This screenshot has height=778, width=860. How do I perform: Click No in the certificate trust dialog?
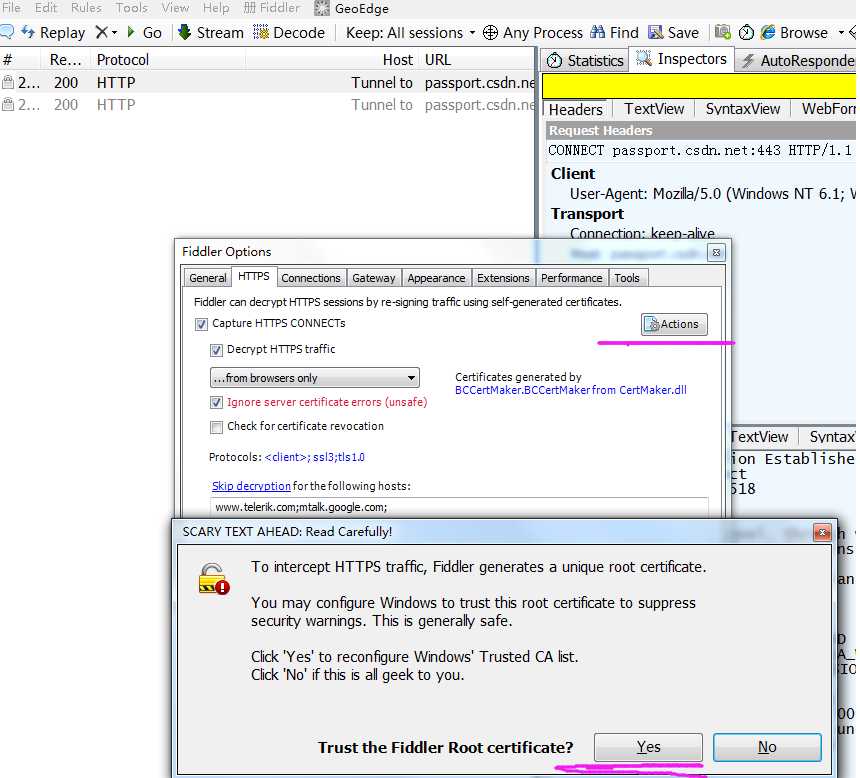[x=767, y=747]
